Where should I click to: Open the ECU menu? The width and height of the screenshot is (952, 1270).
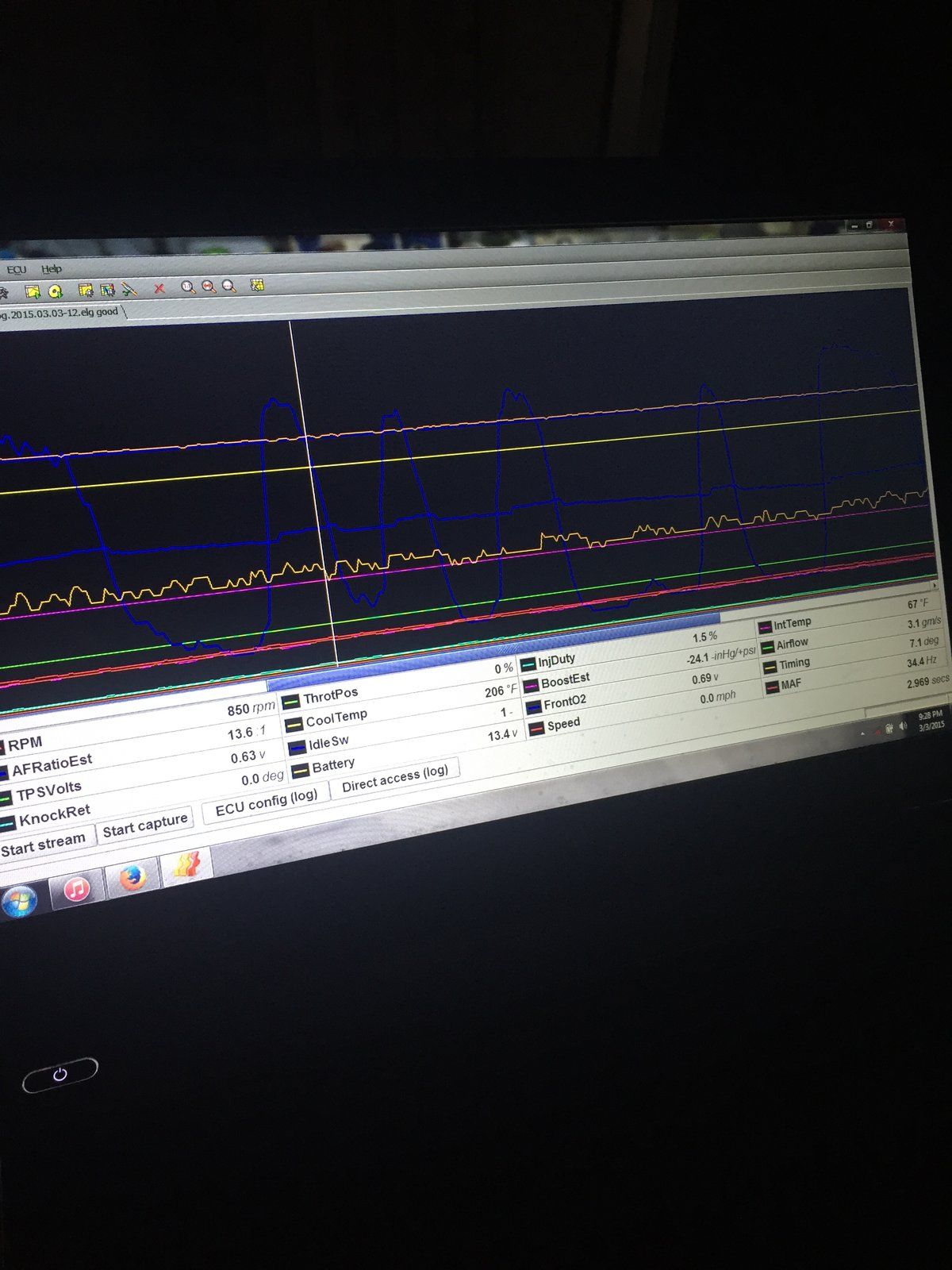click(17, 270)
